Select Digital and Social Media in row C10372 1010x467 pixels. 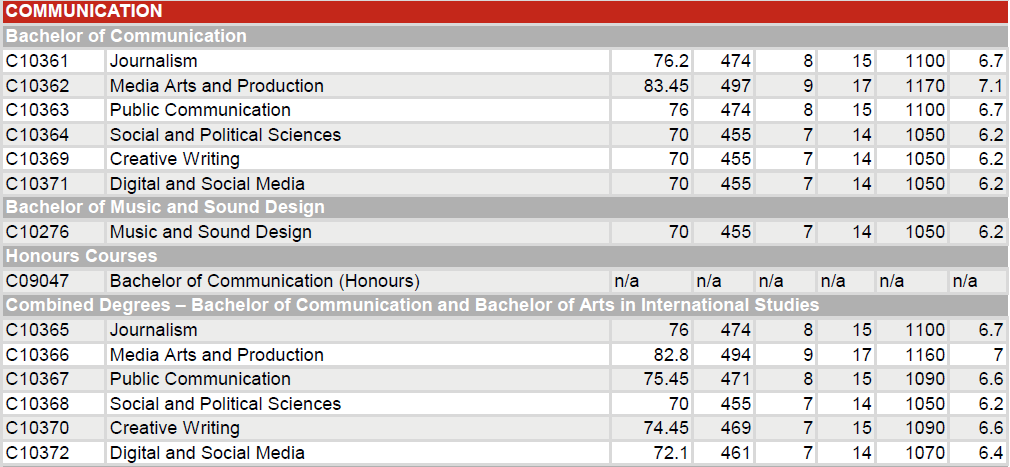click(207, 453)
